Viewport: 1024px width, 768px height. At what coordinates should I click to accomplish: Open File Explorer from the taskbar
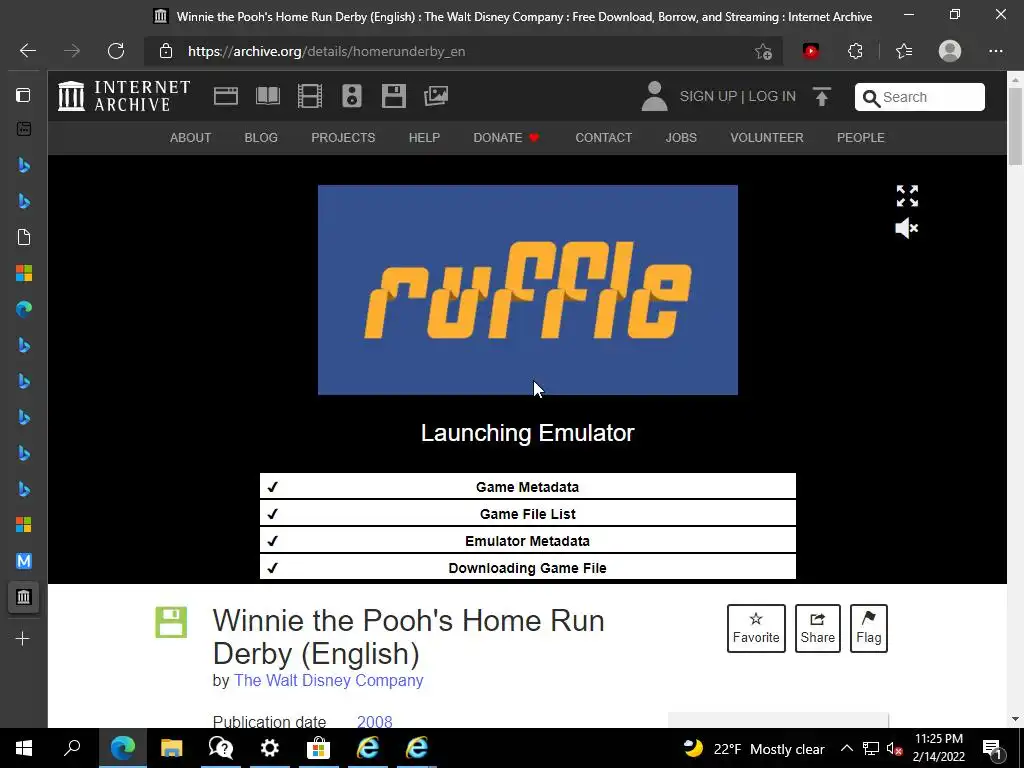click(x=171, y=748)
